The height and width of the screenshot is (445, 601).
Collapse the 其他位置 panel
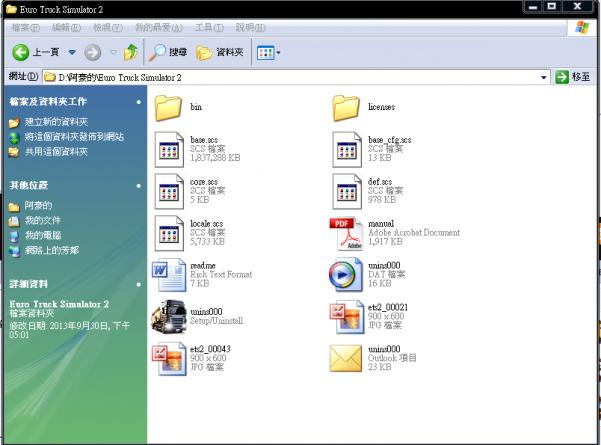139,185
